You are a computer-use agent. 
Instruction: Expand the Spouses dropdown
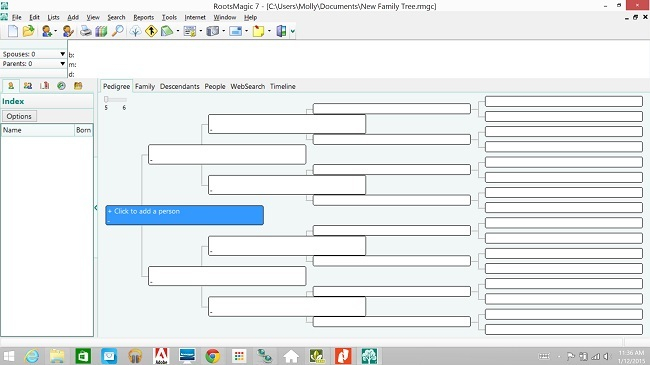click(x=63, y=54)
